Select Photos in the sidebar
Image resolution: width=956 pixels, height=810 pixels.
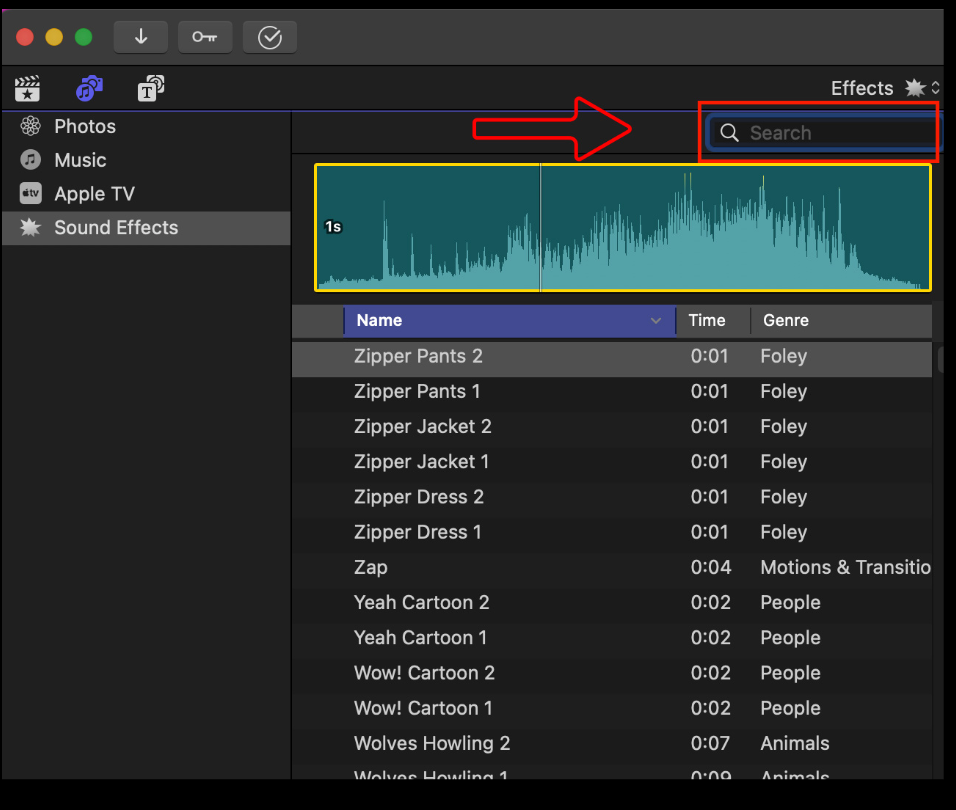click(x=146, y=126)
